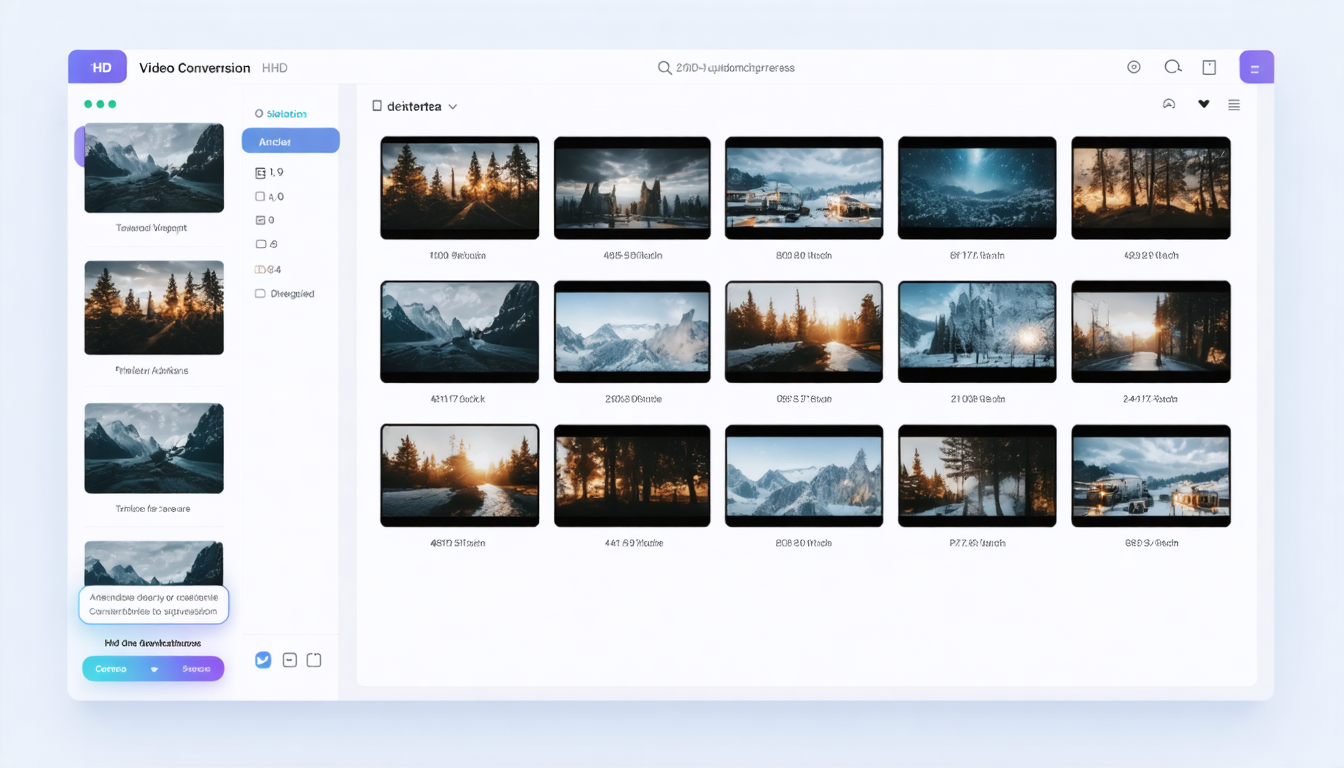Click the orange icon beside '34'
Viewport: 1344px width, 768px height.
260,270
